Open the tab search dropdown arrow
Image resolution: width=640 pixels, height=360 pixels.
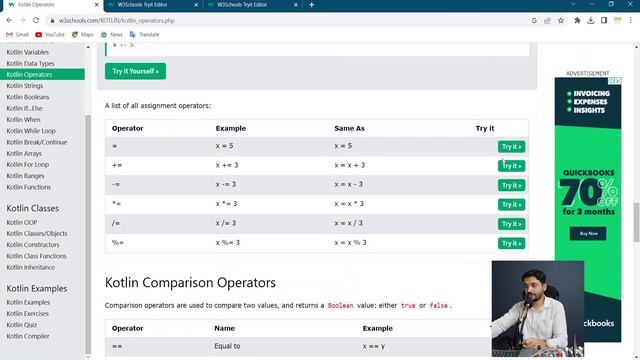(573, 4)
